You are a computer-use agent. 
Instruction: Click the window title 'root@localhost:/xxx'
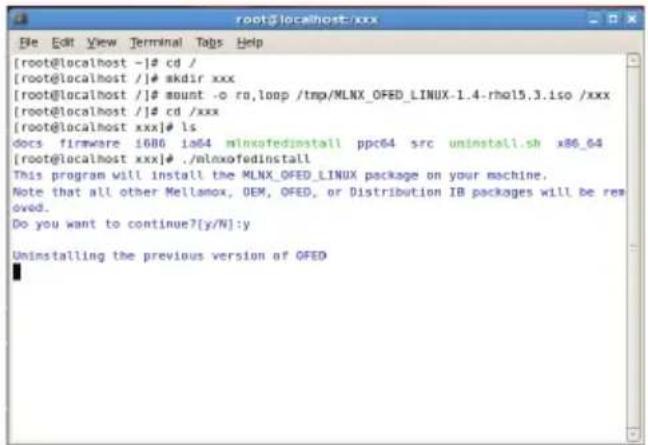pyautogui.click(x=307, y=19)
